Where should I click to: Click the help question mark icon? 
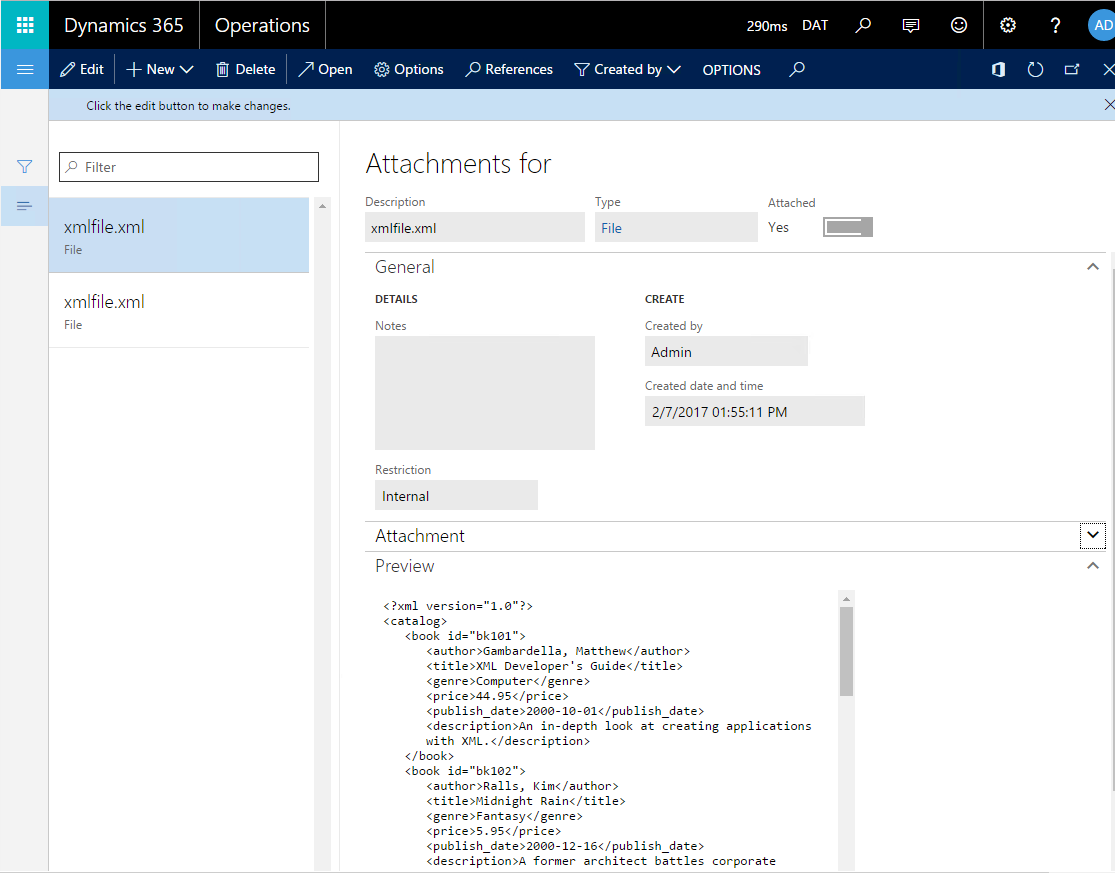(1056, 25)
